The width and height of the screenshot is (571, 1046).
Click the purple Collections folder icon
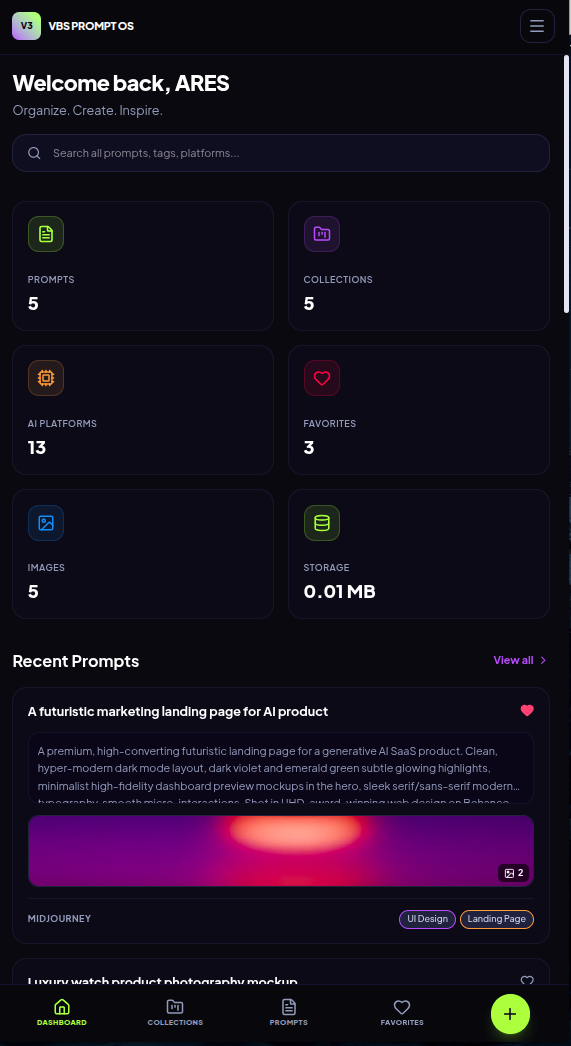click(322, 234)
